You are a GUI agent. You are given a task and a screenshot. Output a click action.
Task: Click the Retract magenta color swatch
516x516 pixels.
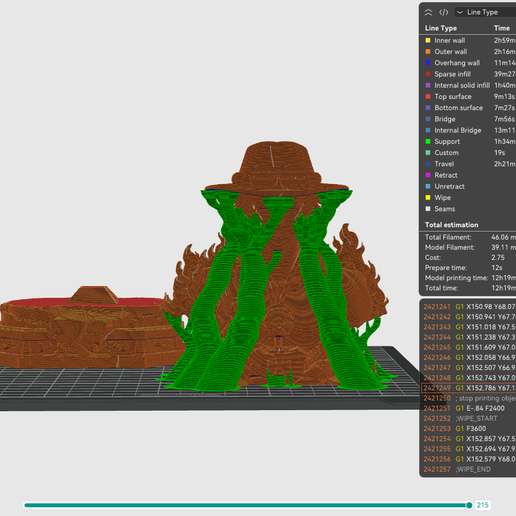point(428,175)
